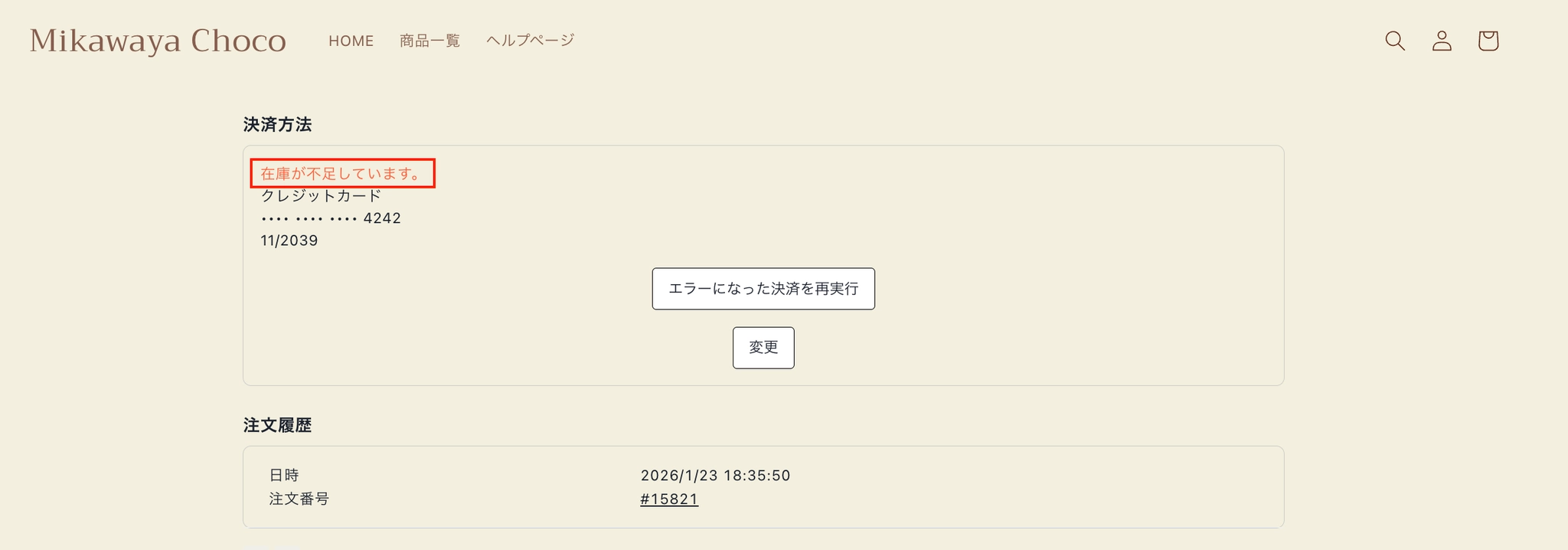This screenshot has height=550, width=1568.
Task: Click the クレジットカード label text
Action: tap(321, 196)
